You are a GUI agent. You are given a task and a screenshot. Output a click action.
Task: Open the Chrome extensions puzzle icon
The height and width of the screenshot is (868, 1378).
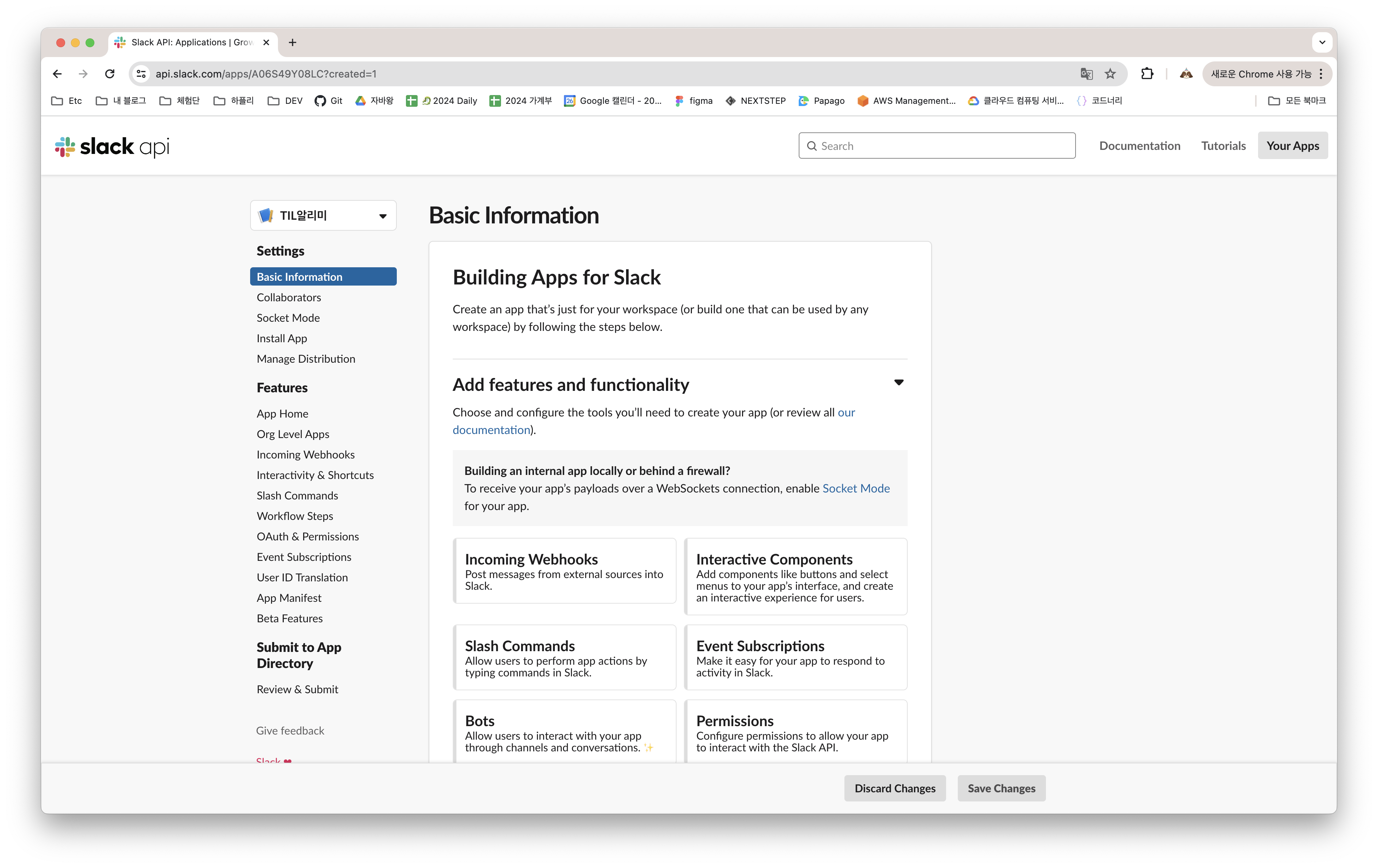(x=1147, y=74)
